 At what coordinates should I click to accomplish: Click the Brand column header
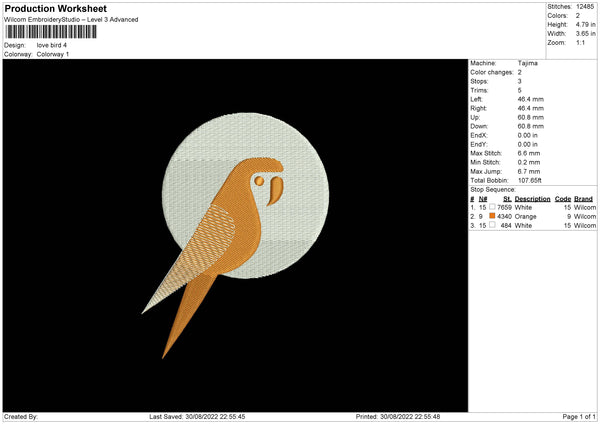[584, 199]
